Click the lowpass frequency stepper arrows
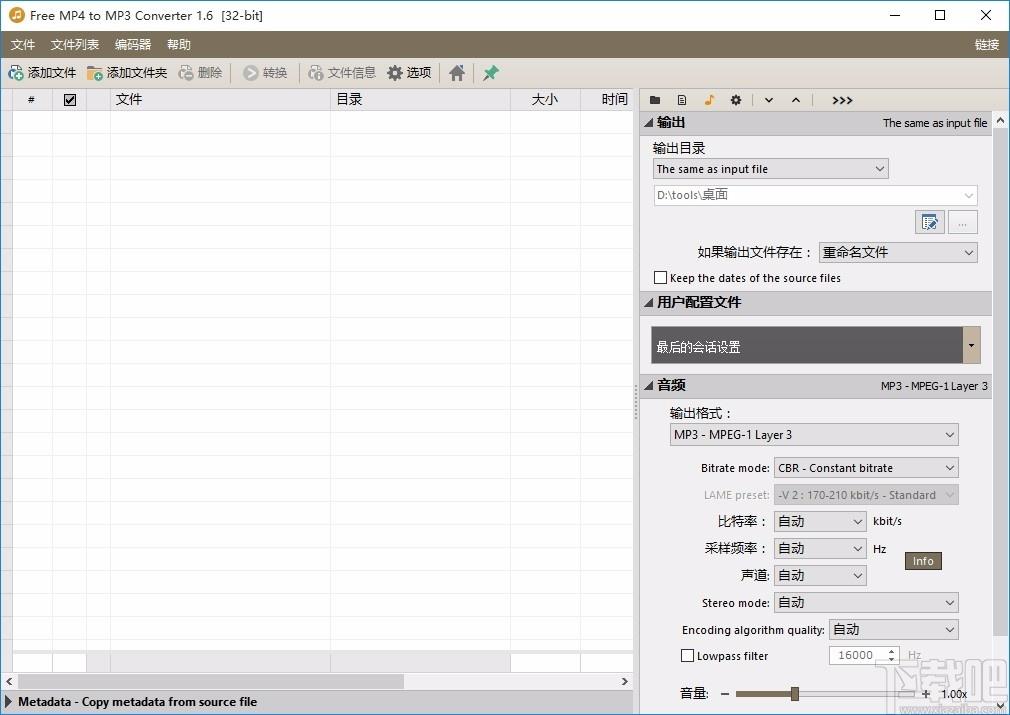The width and height of the screenshot is (1010, 715). tap(892, 656)
